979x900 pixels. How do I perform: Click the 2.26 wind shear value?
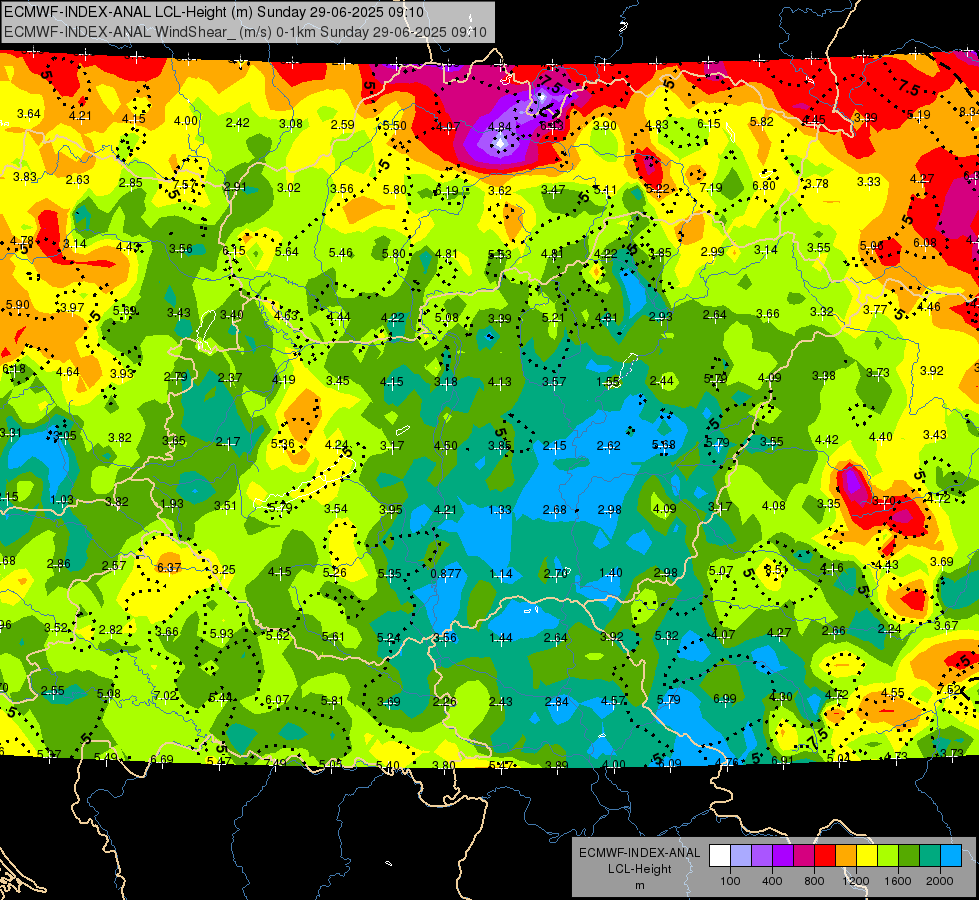(445, 702)
